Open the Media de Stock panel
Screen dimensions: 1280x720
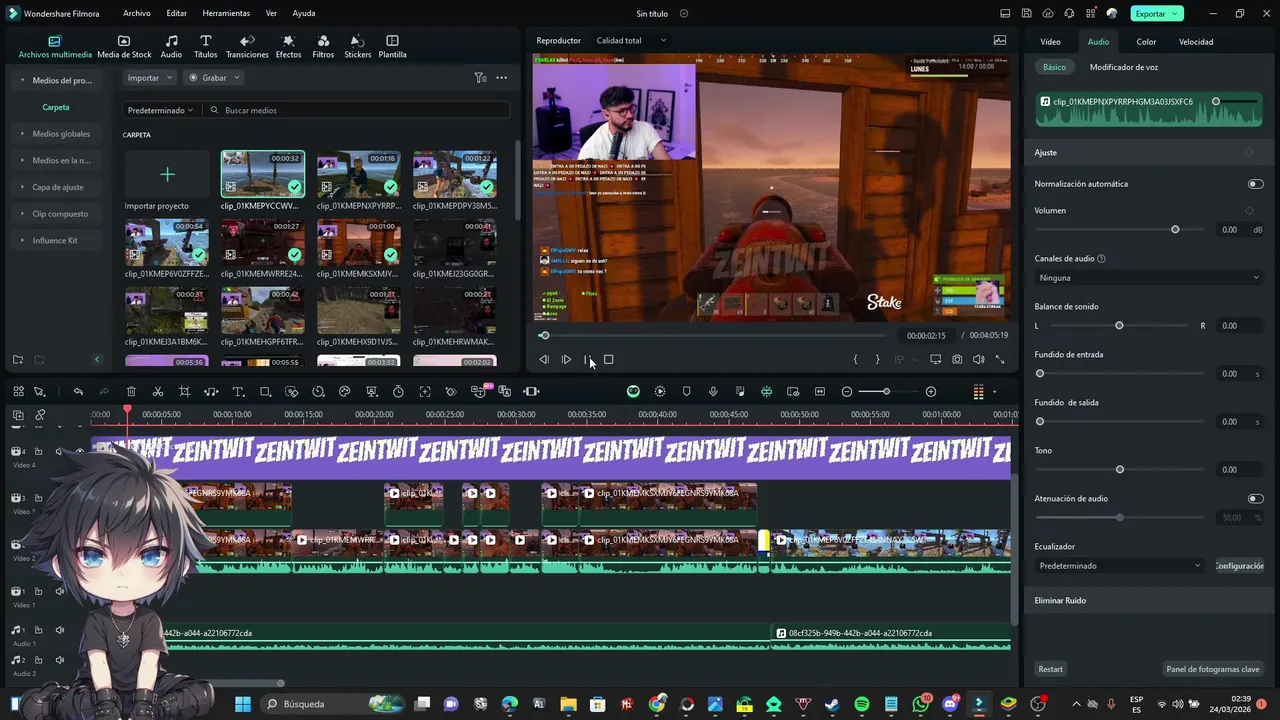click(x=124, y=47)
